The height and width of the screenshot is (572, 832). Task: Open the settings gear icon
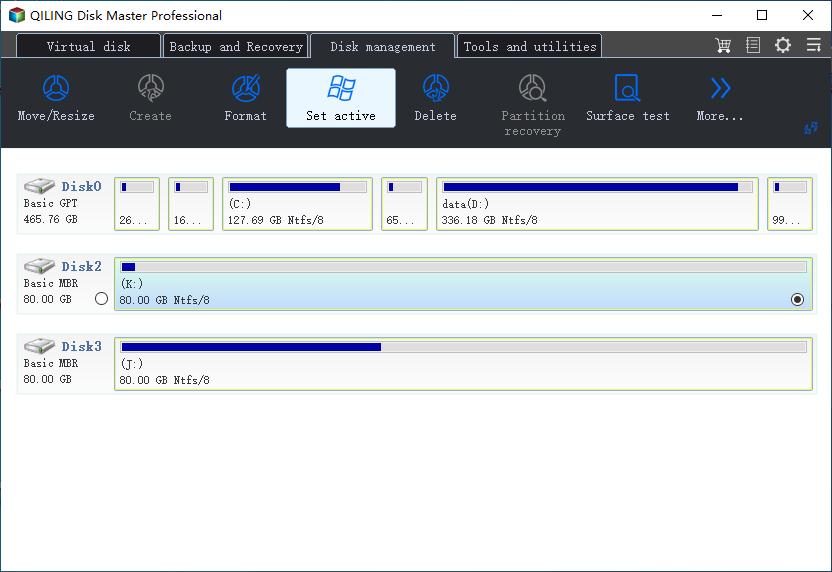(783, 45)
